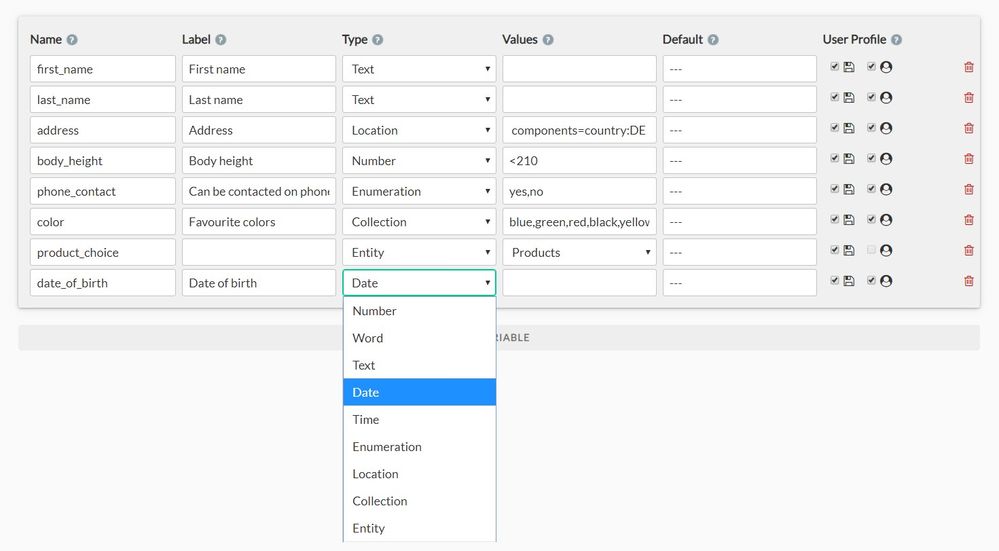
Task: Toggle the save checkbox for last_name
Action: pos(835,97)
